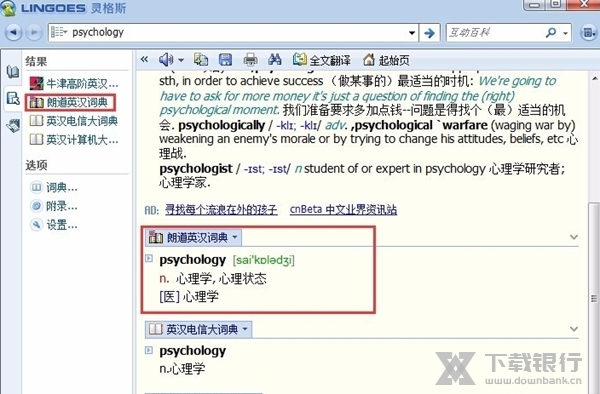This screenshot has height=394, width=600.
Task: Open 附录... option
Action: (54, 206)
